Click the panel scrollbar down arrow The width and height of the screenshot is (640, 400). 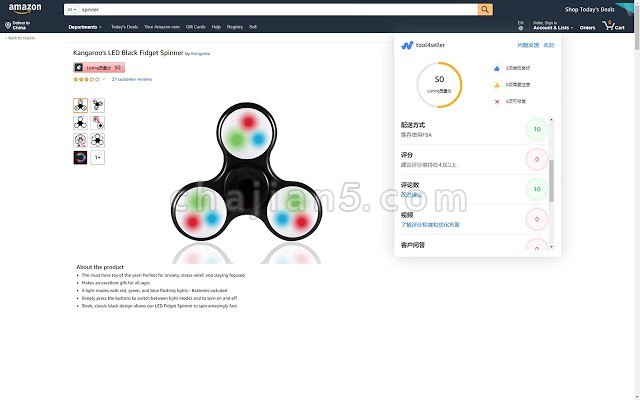click(551, 247)
